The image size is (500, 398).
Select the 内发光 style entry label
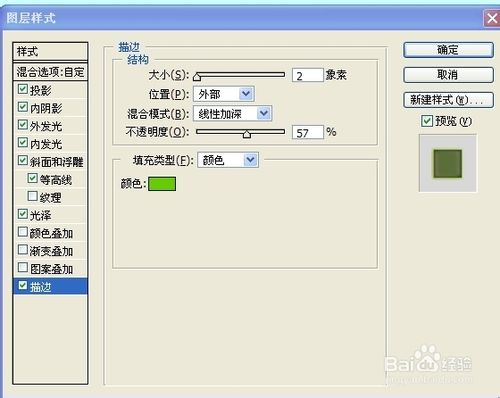[46, 144]
